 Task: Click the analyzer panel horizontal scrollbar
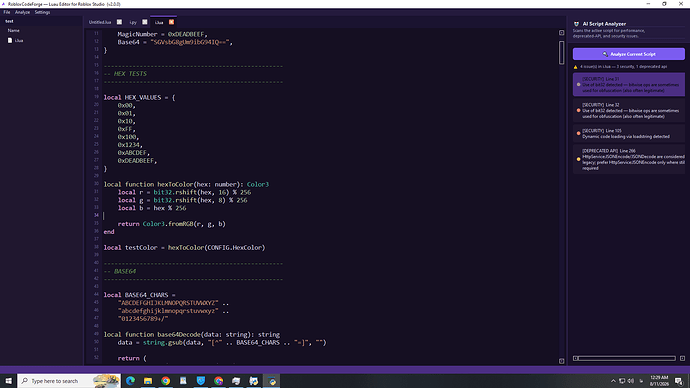627,359
